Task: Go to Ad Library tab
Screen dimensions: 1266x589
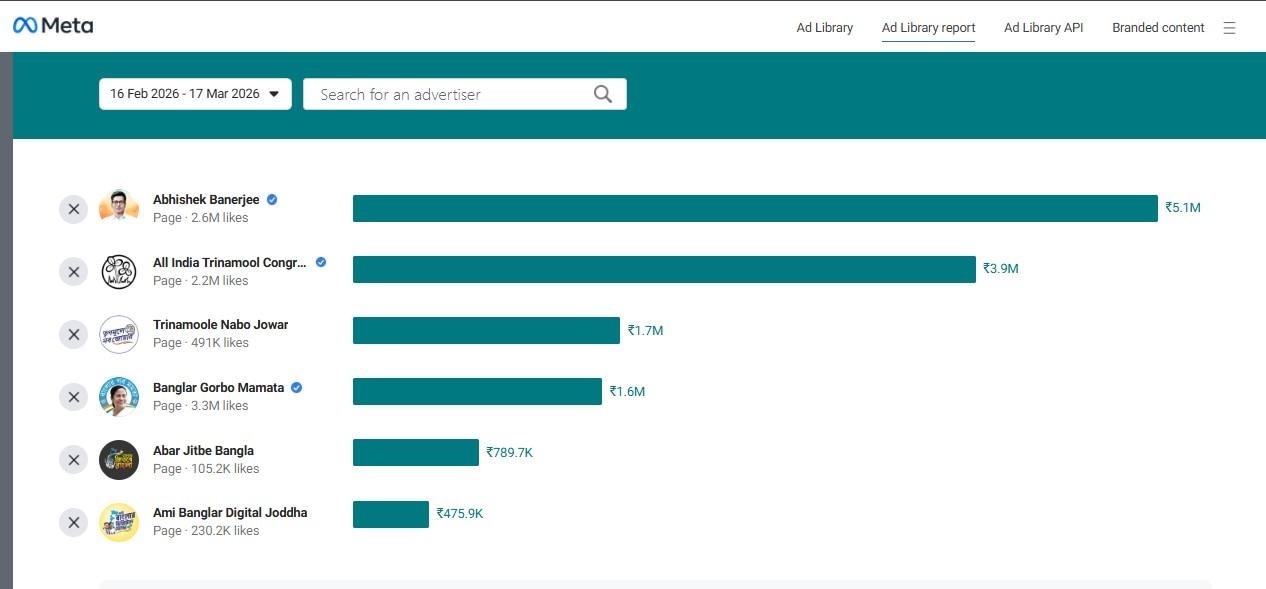Action: tap(824, 28)
